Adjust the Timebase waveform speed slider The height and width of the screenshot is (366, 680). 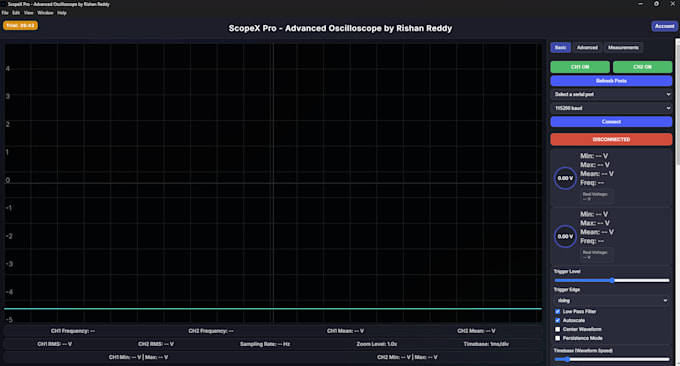pos(611,359)
